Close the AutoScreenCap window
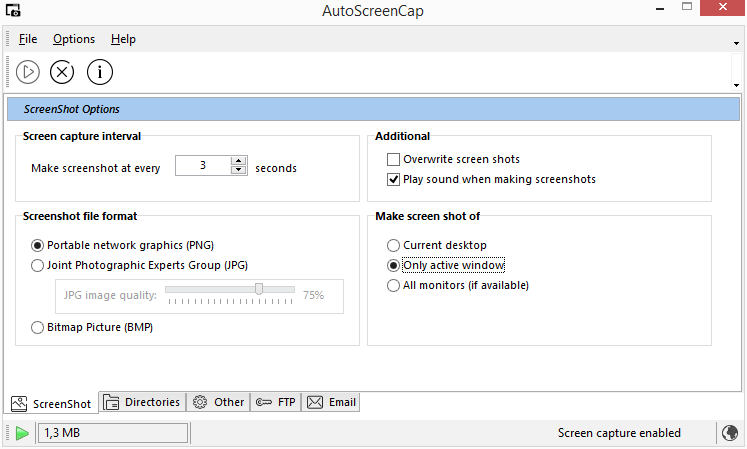The height and width of the screenshot is (449, 747). coord(723,7)
